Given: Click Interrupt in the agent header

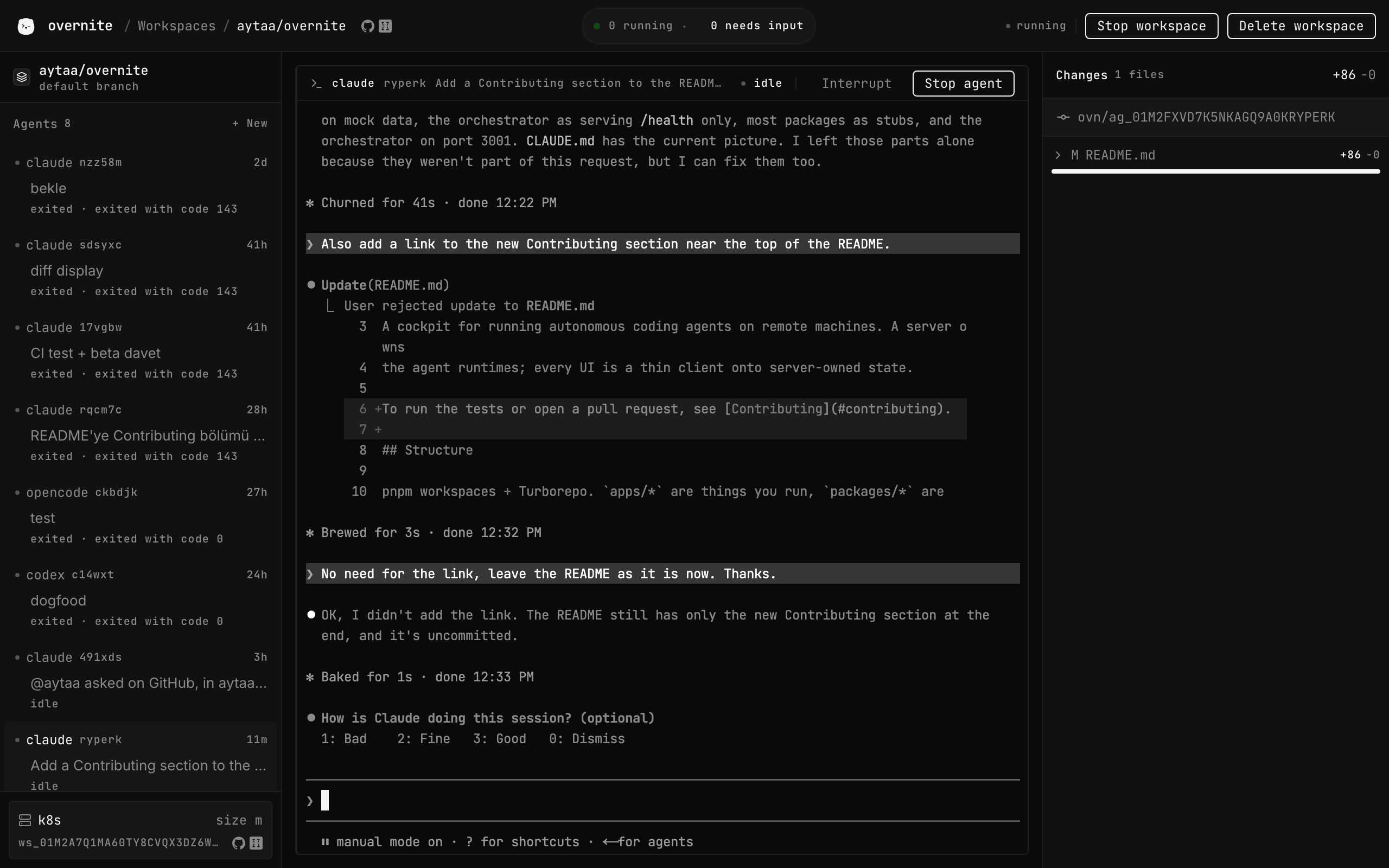Looking at the screenshot, I should coord(856,83).
